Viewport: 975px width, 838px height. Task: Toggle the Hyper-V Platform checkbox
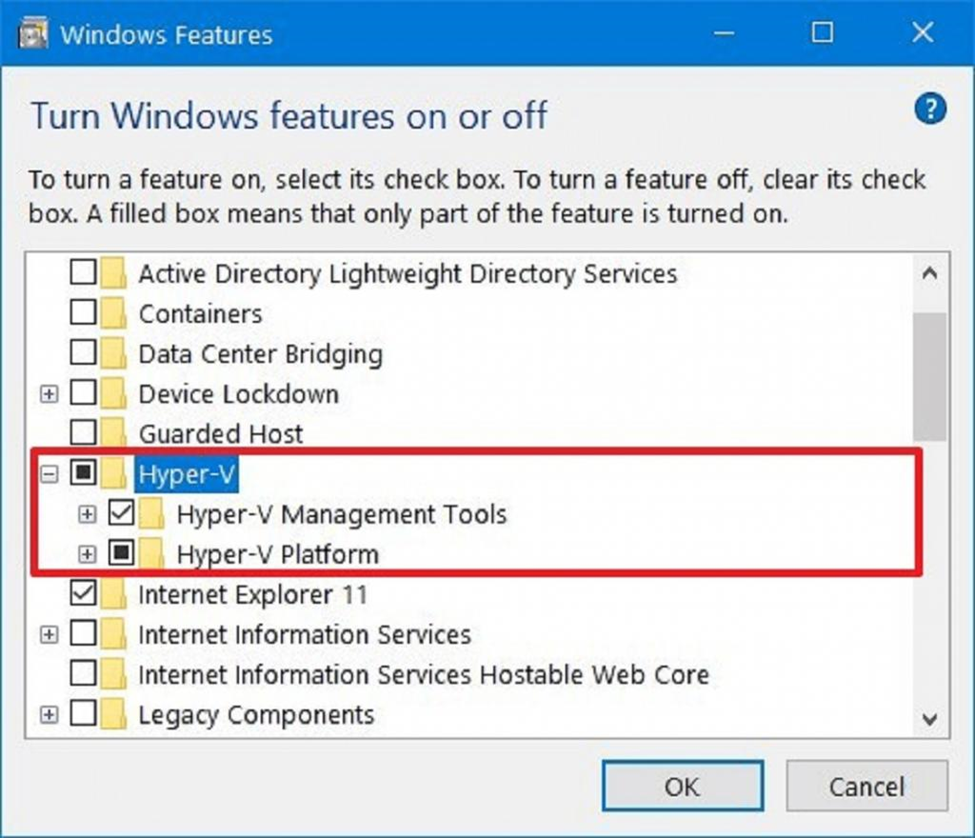pyautogui.click(x=122, y=554)
